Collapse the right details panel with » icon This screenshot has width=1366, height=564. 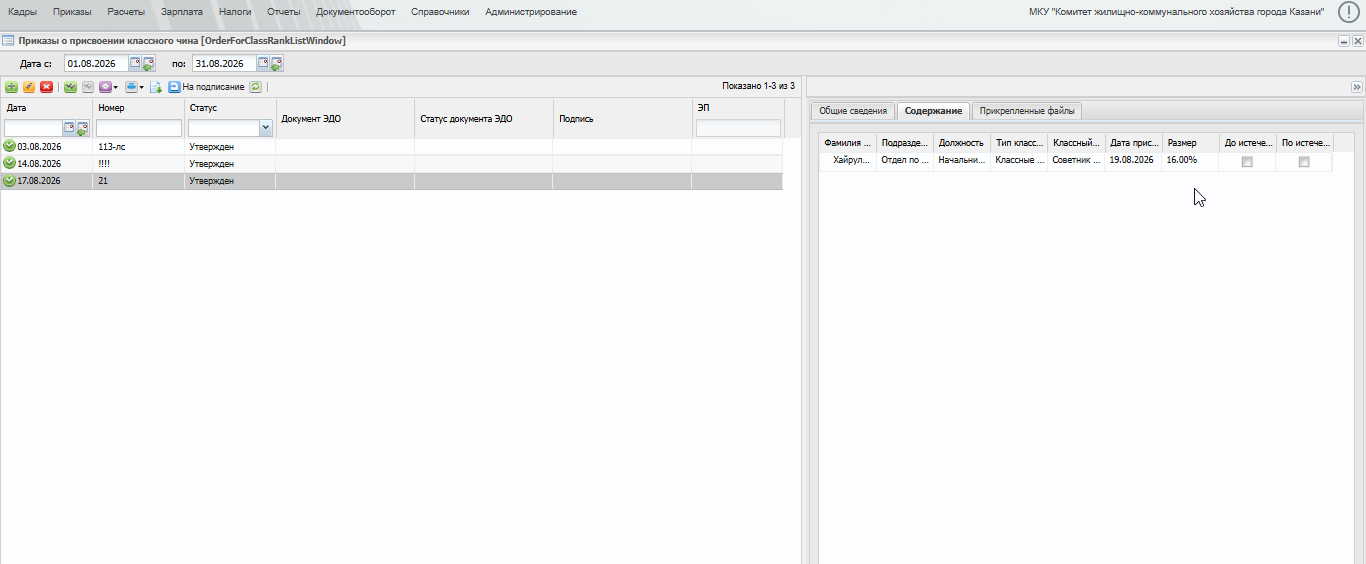click(x=1356, y=87)
